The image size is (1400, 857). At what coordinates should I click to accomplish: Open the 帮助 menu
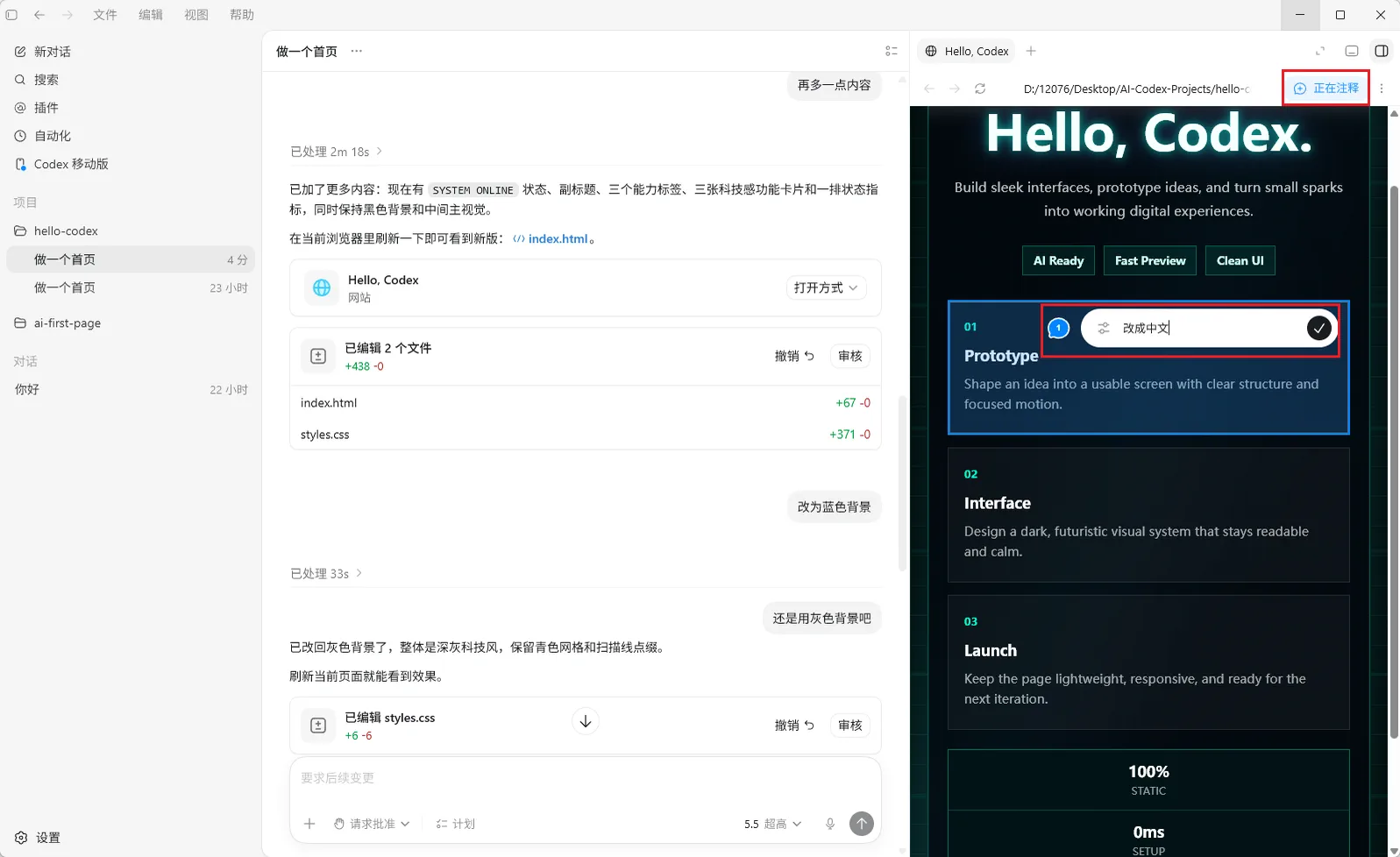click(242, 15)
